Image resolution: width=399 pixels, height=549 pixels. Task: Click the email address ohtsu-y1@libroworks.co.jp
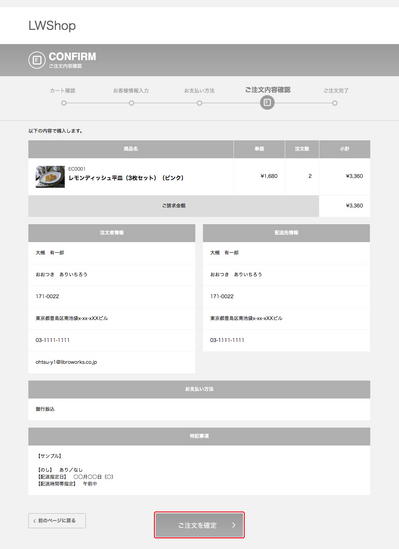tap(66, 362)
